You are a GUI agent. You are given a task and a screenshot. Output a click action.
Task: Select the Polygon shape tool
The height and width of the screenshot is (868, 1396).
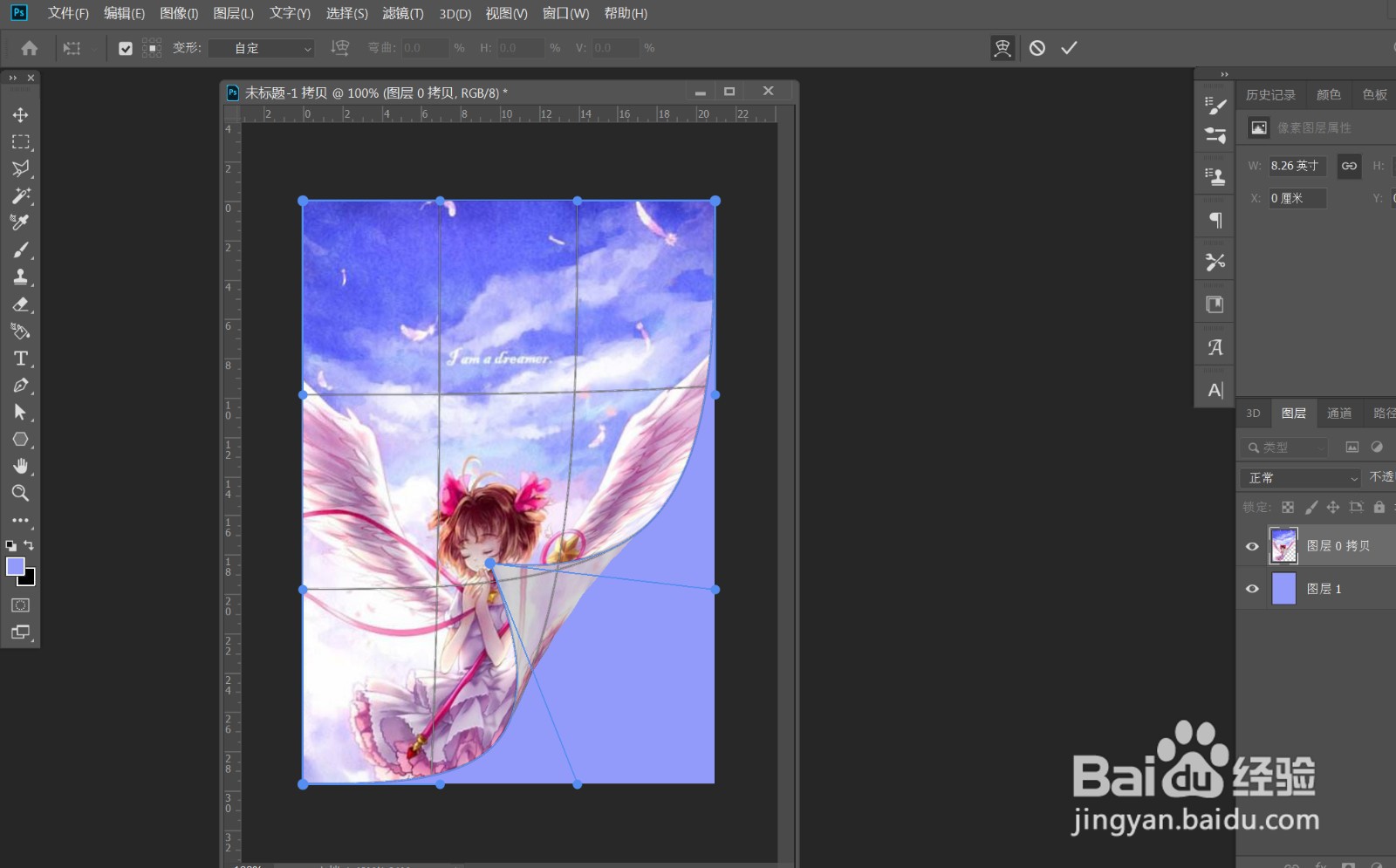point(20,440)
